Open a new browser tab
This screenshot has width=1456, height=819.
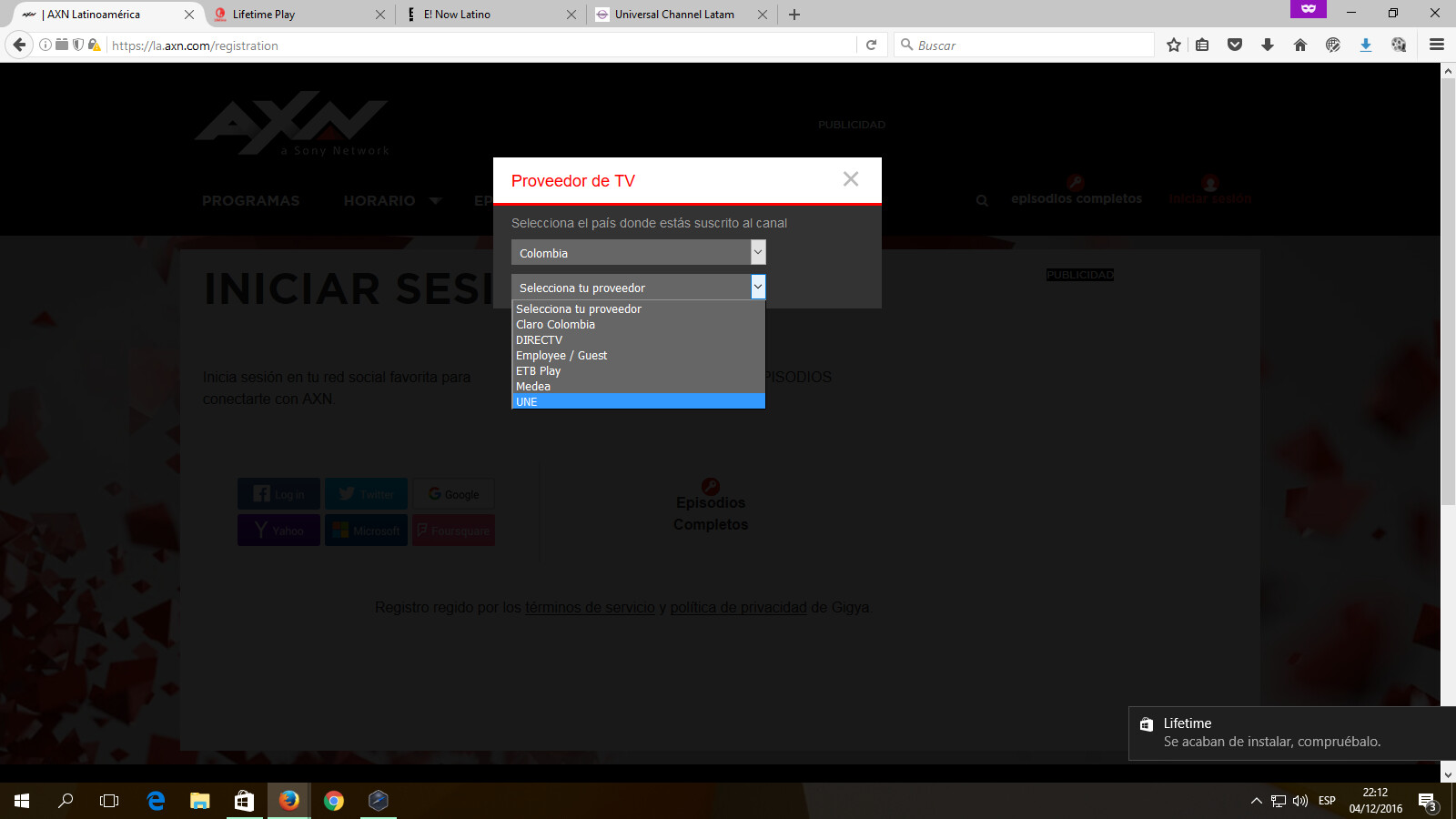[x=794, y=15]
